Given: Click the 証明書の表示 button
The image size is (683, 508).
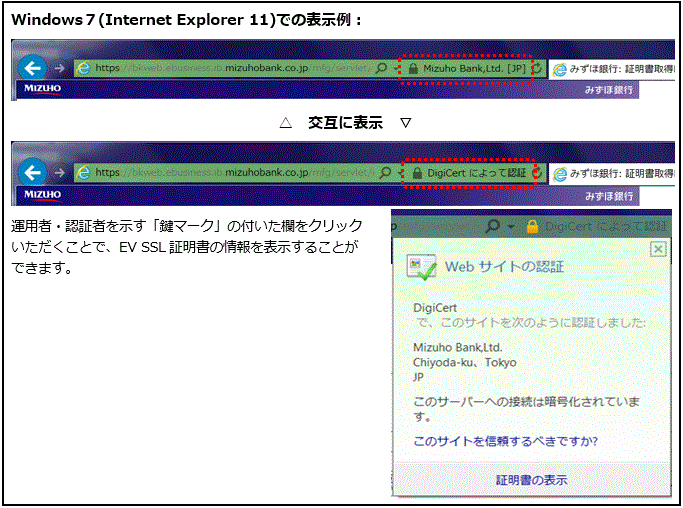Looking at the screenshot, I should tap(531, 480).
